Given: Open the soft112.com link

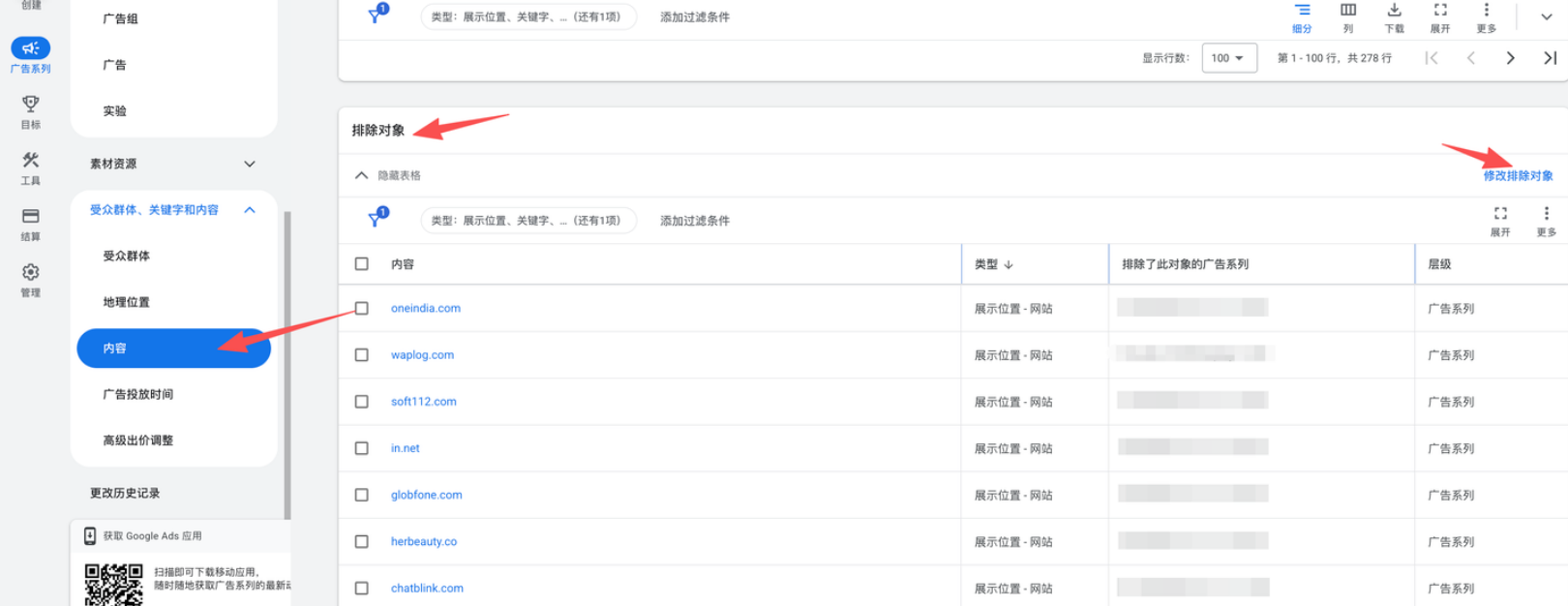Looking at the screenshot, I should [424, 402].
